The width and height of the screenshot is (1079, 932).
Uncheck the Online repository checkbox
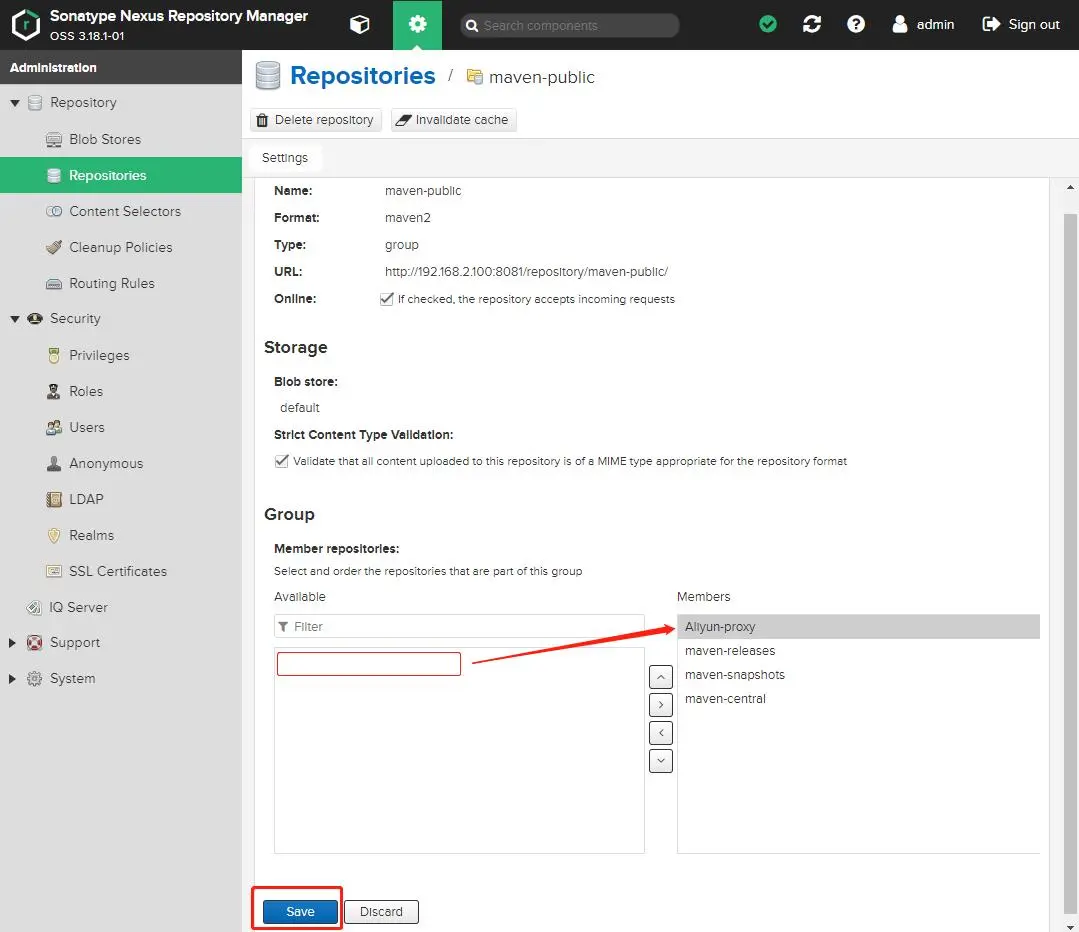pos(387,298)
